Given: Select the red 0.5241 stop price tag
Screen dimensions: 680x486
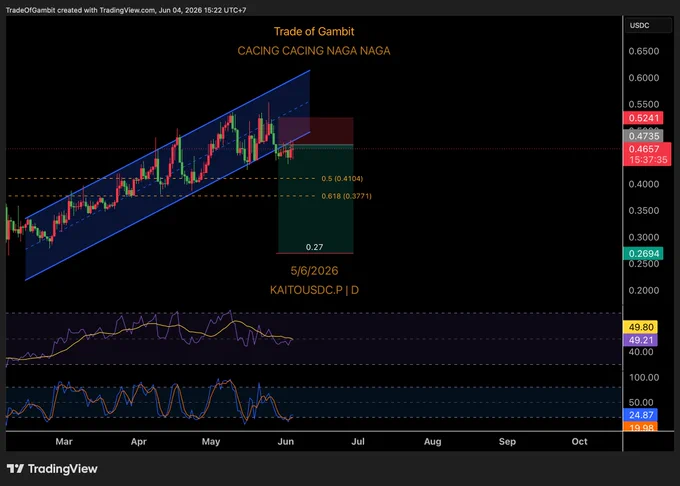Looking at the screenshot, I should 643,118.
